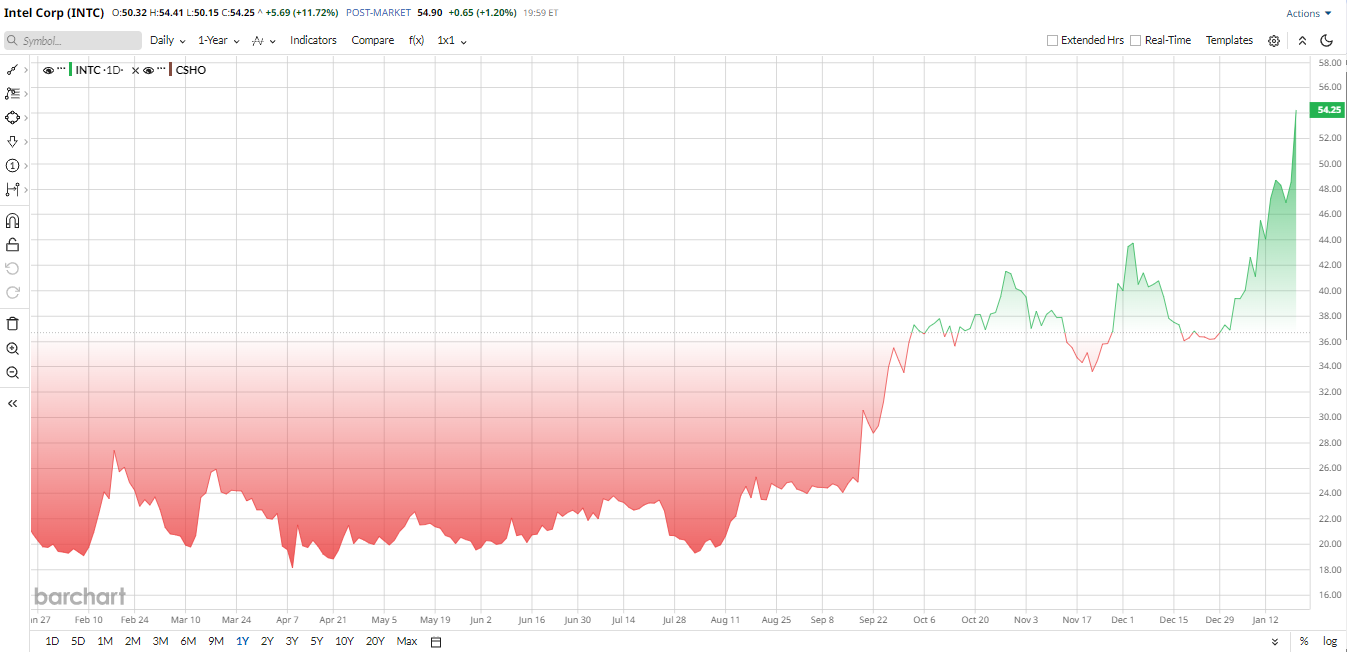The width and height of the screenshot is (1347, 652).
Task: Select the Max time range
Action: point(407,641)
